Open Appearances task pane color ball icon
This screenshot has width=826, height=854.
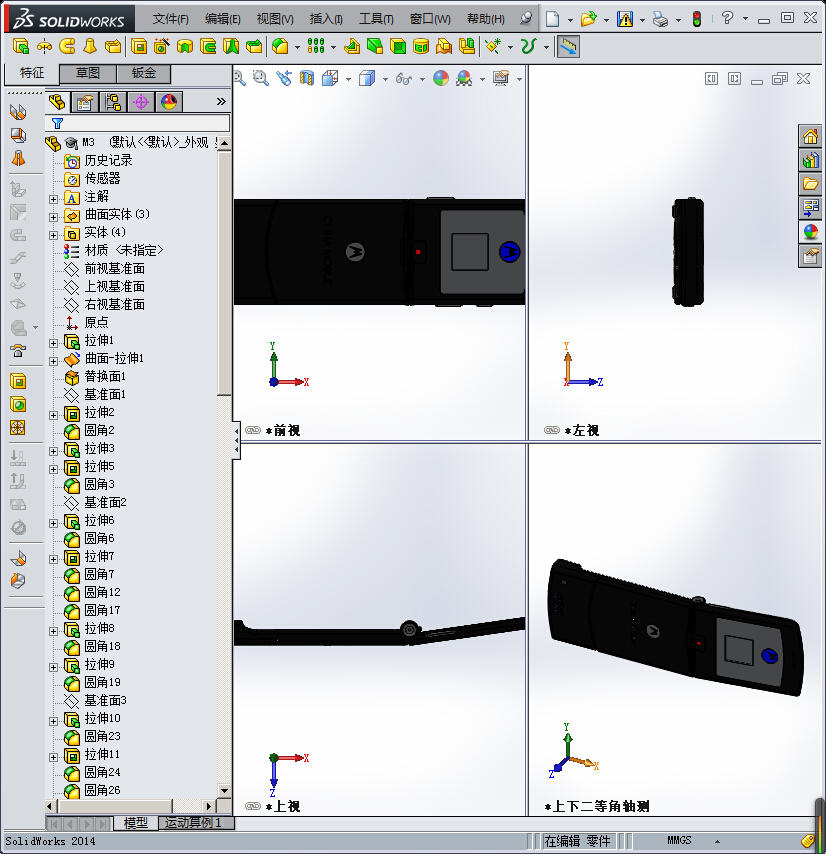tap(810, 232)
